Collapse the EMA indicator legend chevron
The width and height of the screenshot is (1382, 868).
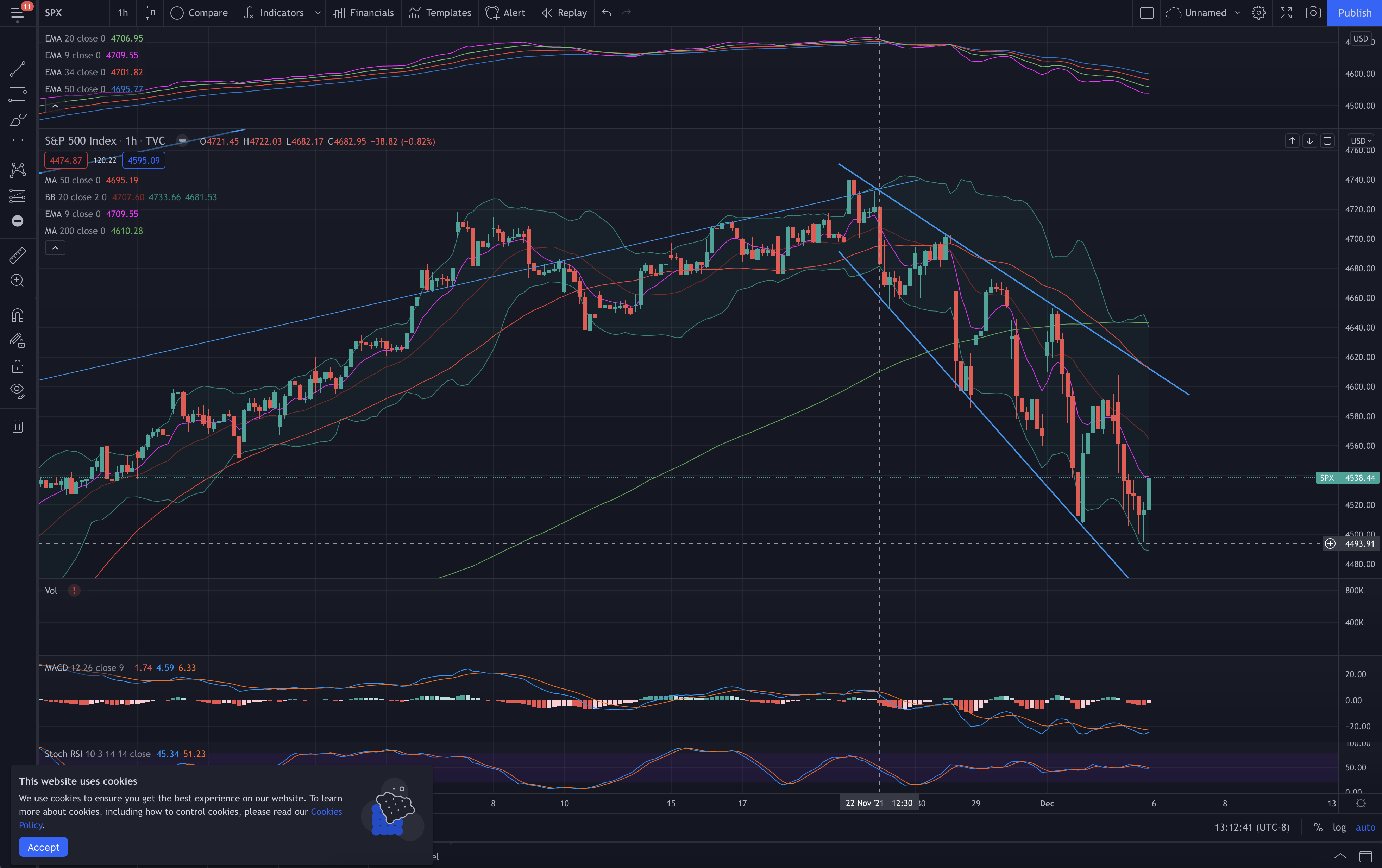[x=55, y=106]
